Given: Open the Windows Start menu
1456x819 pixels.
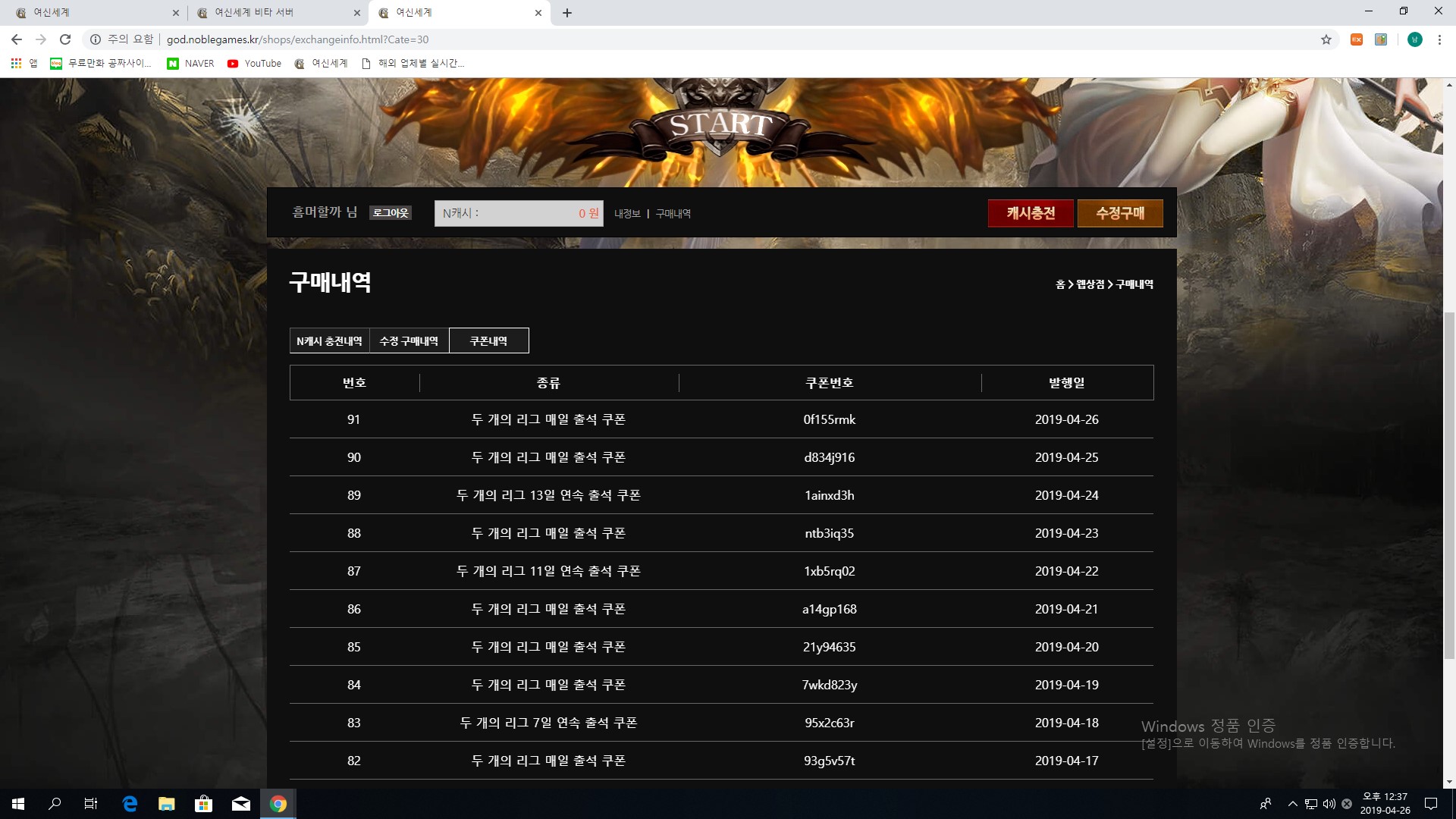Looking at the screenshot, I should click(18, 804).
